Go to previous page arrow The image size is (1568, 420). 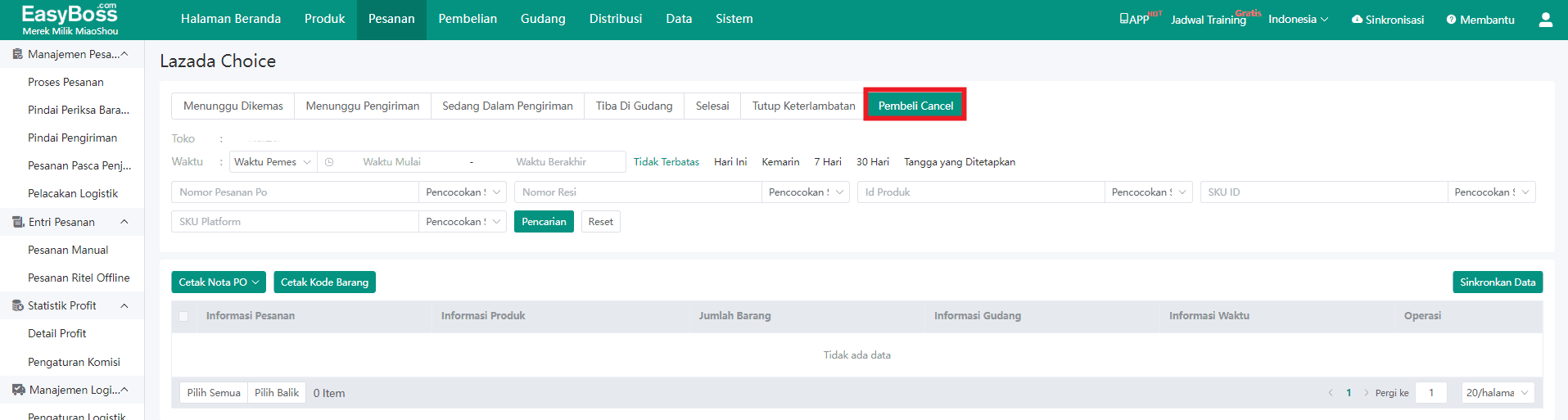(x=1330, y=393)
